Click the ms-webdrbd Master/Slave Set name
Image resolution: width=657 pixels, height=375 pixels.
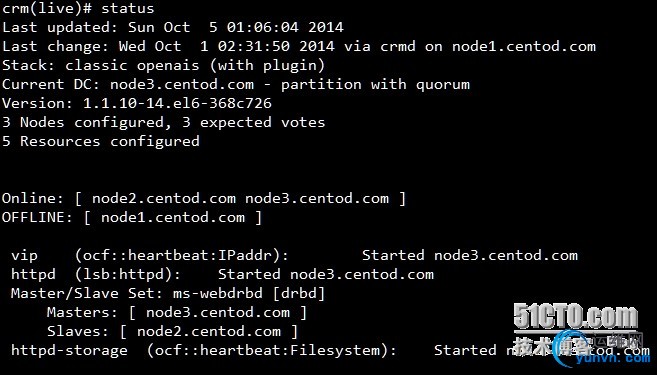click(217, 293)
